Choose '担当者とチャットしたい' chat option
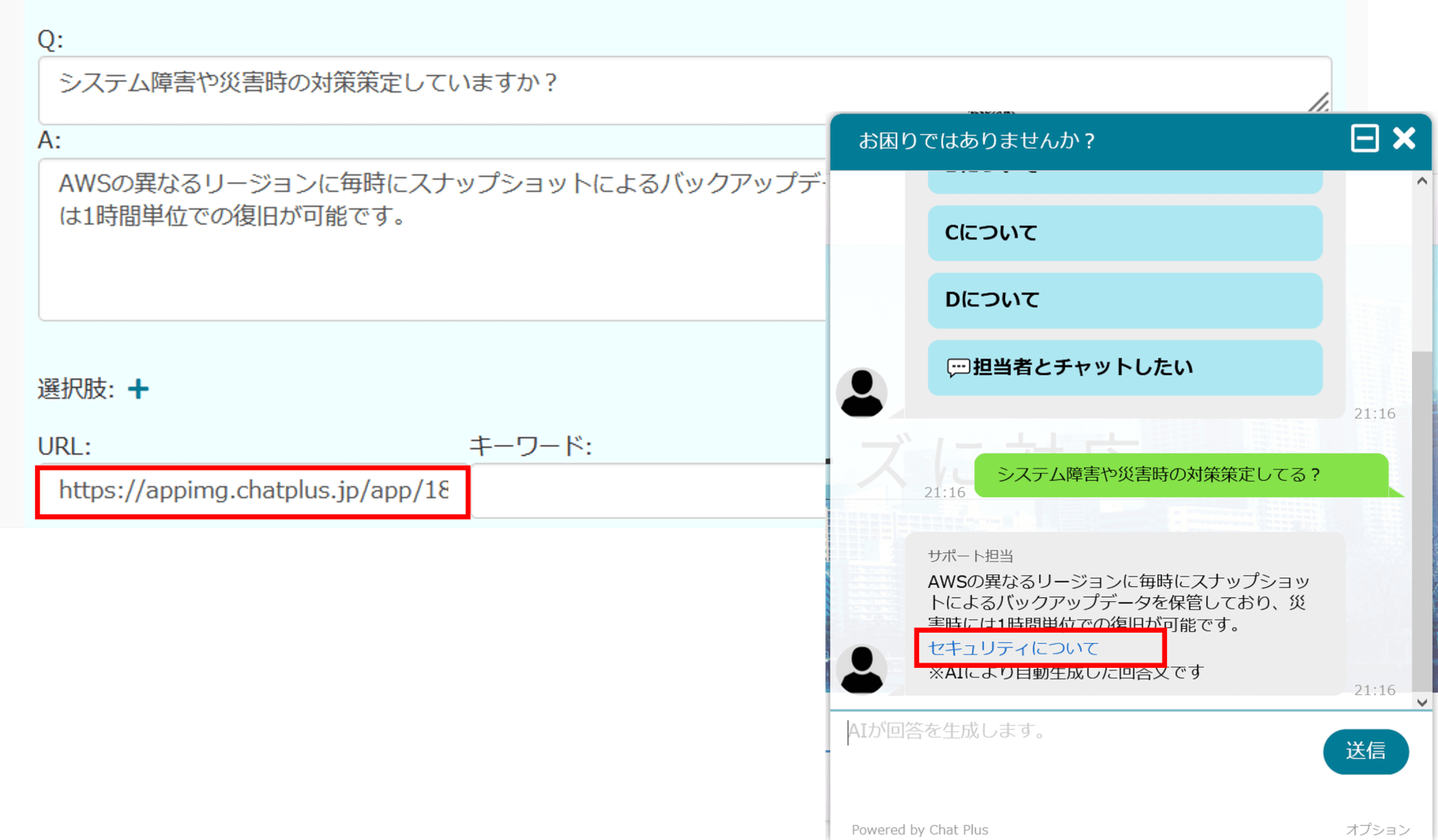 coord(1125,368)
